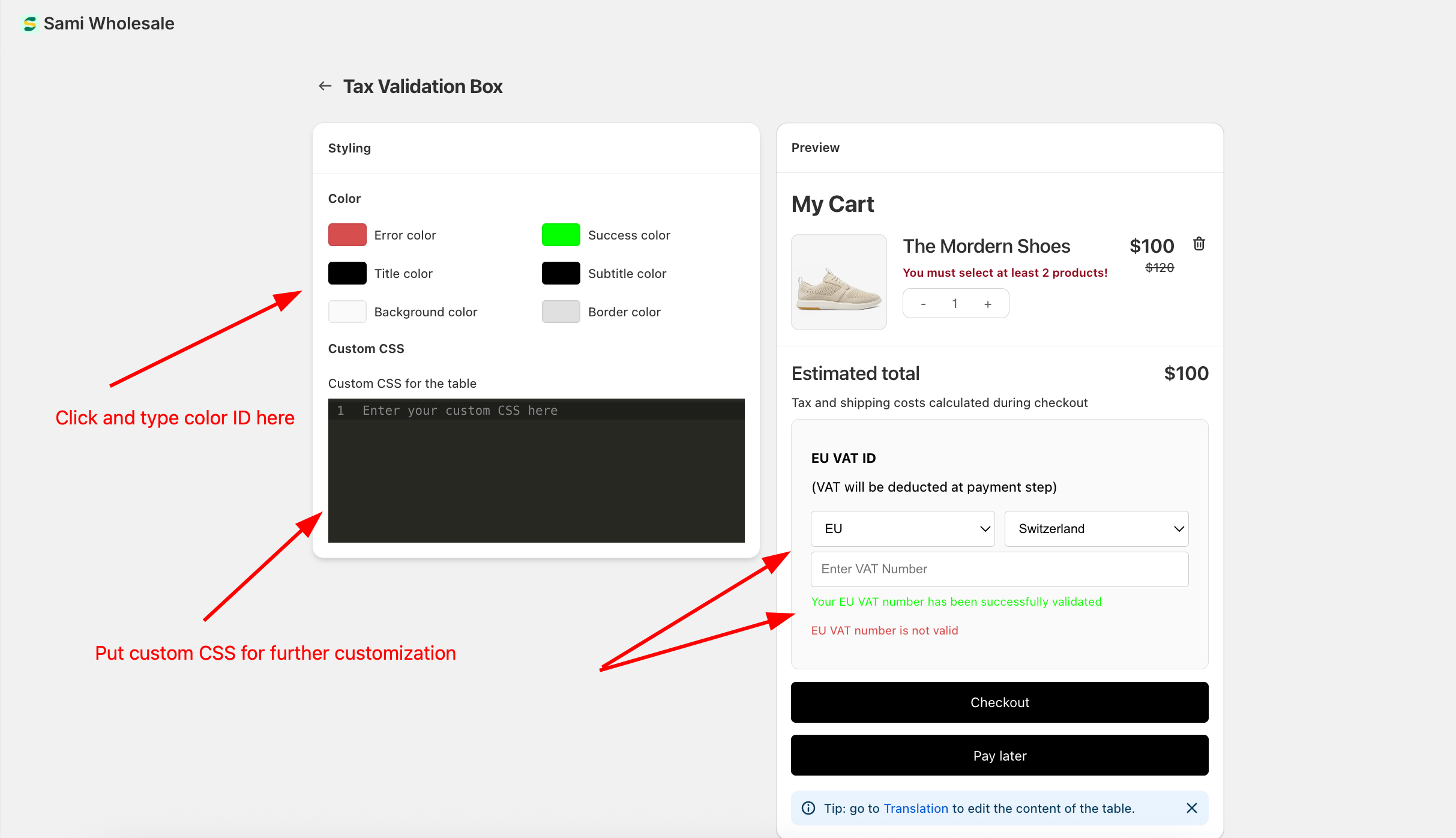Open the EU region dropdown
Image resolution: width=1456 pixels, height=838 pixels.
click(x=902, y=528)
